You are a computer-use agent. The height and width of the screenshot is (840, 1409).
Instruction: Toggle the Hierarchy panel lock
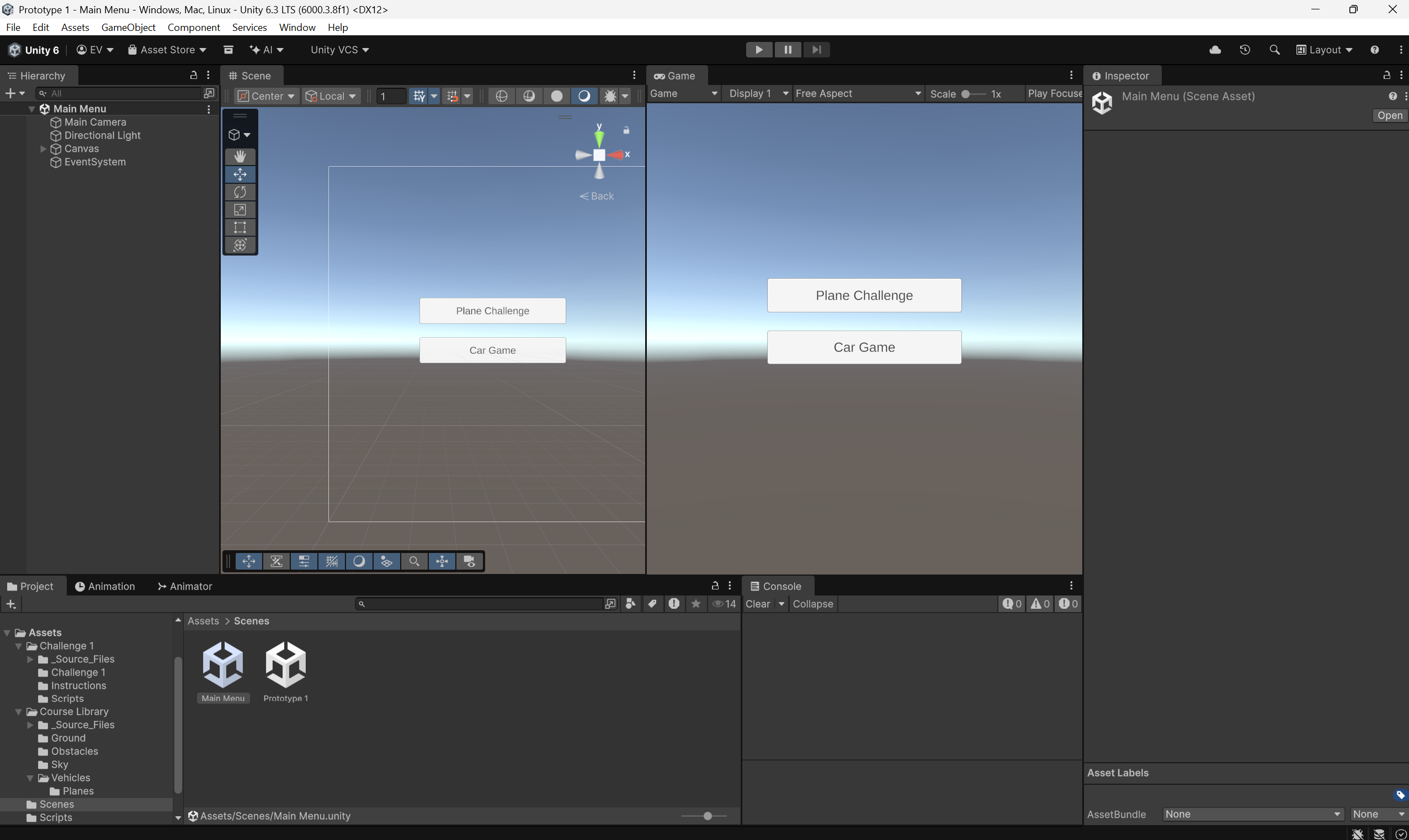pyautogui.click(x=194, y=75)
